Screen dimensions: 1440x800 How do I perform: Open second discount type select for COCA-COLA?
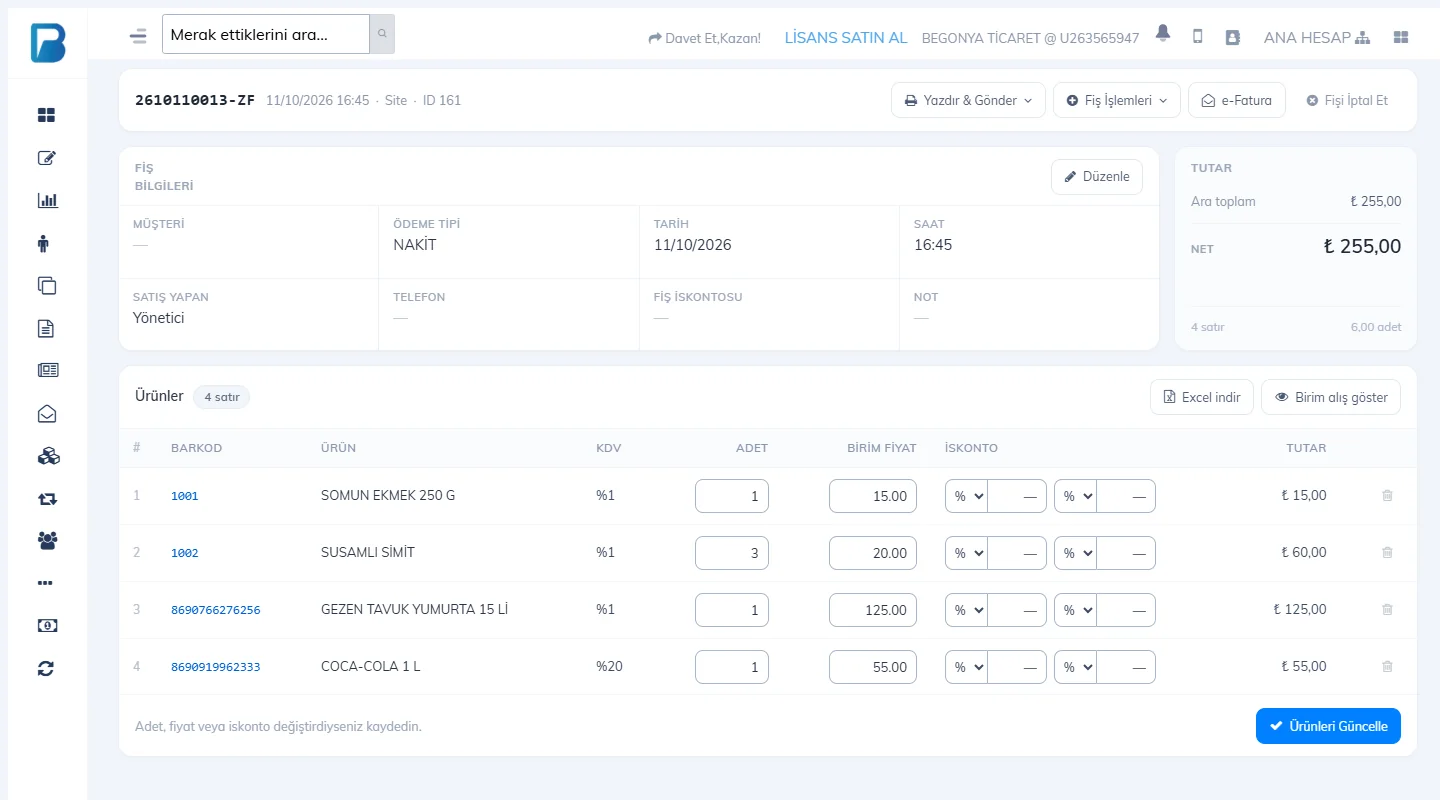click(1076, 667)
